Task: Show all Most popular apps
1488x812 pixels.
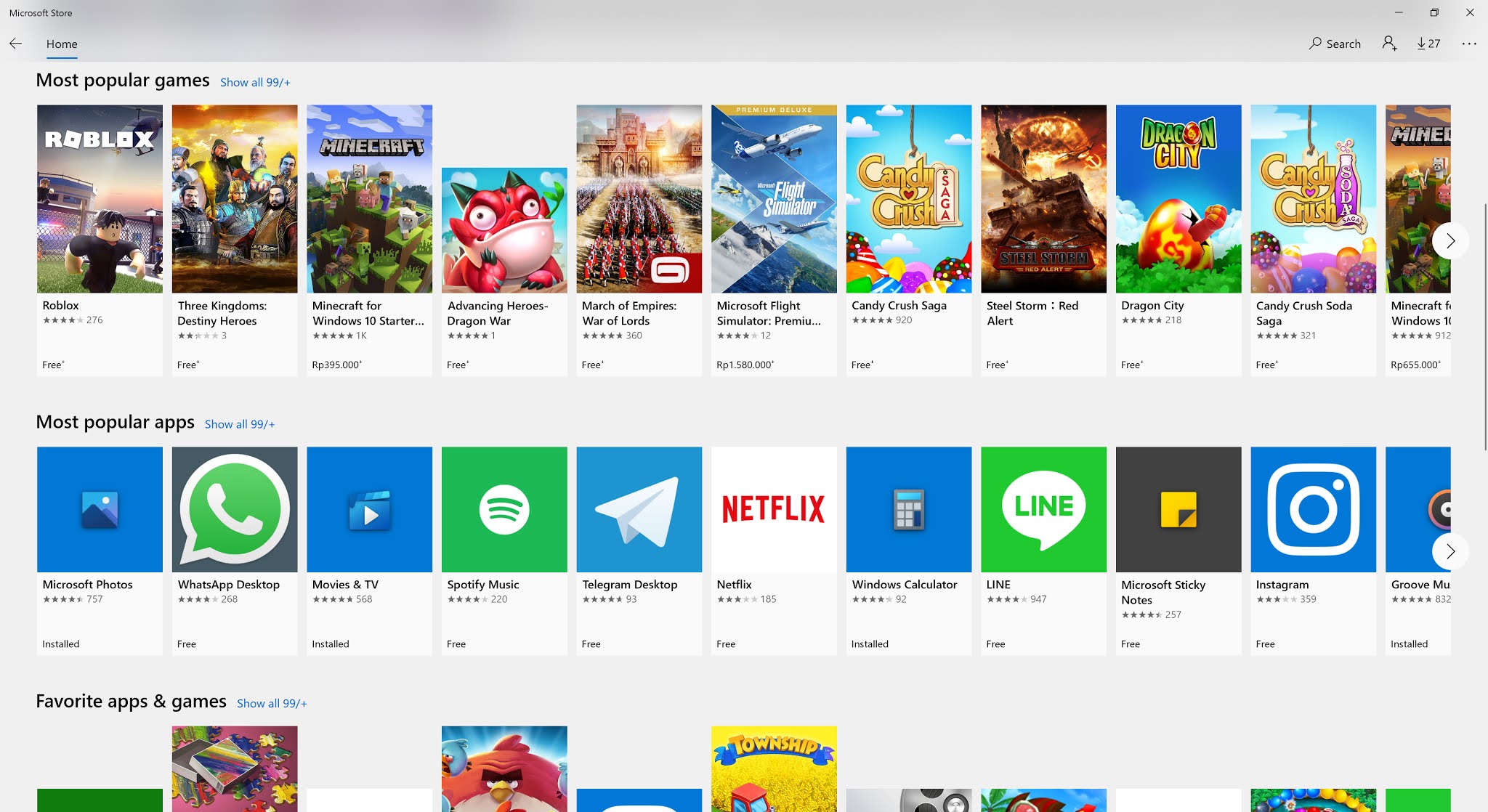Action: 240,424
